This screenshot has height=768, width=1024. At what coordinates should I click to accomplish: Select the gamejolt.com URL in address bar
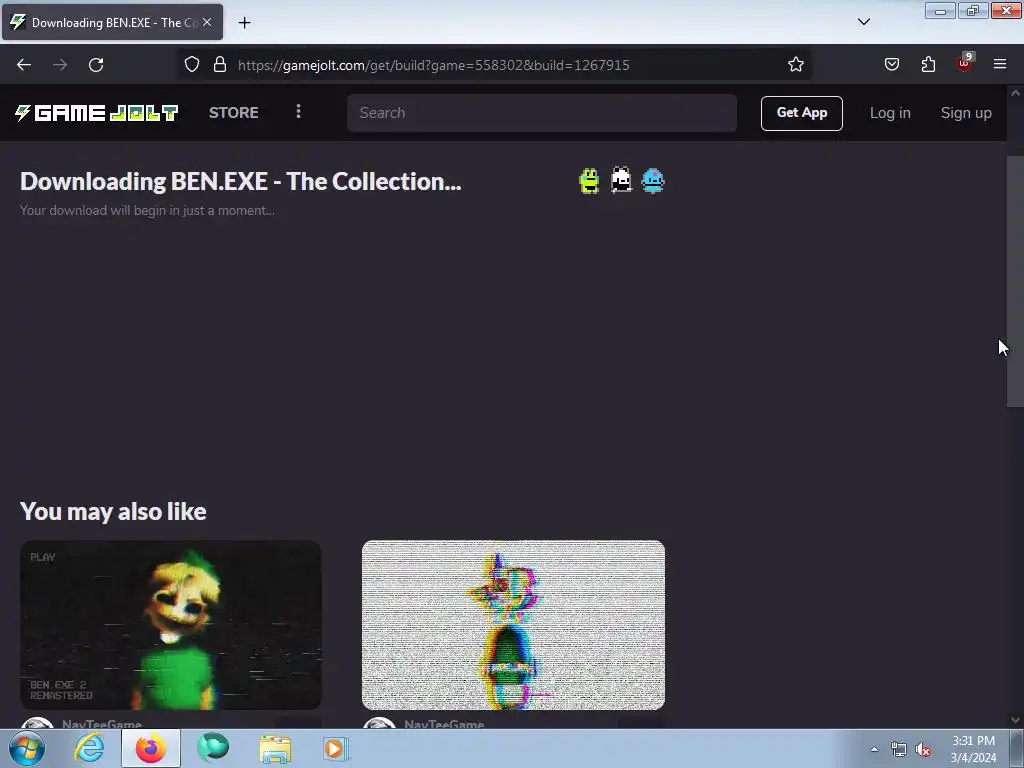click(x=434, y=65)
